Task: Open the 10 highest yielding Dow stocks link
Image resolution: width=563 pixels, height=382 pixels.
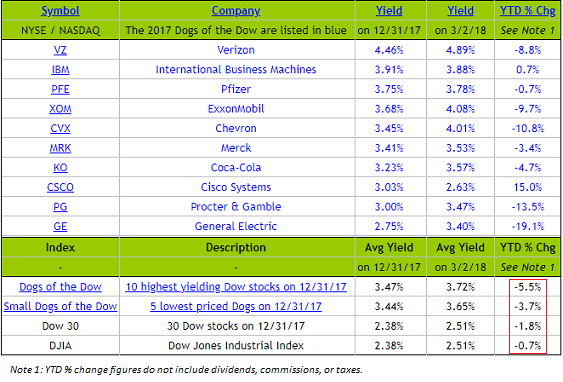Action: click(236, 287)
